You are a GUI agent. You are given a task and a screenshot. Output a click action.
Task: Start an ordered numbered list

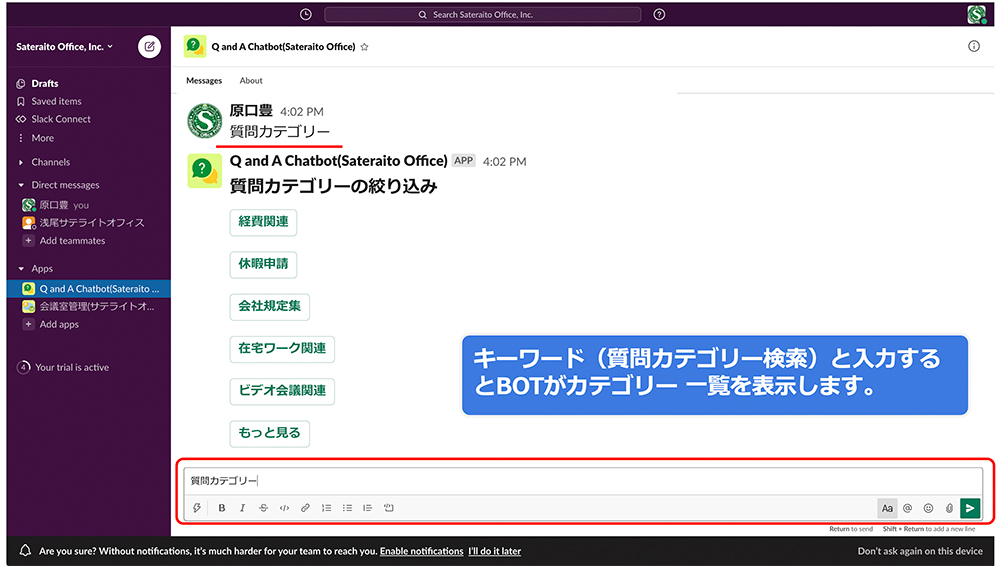point(327,508)
